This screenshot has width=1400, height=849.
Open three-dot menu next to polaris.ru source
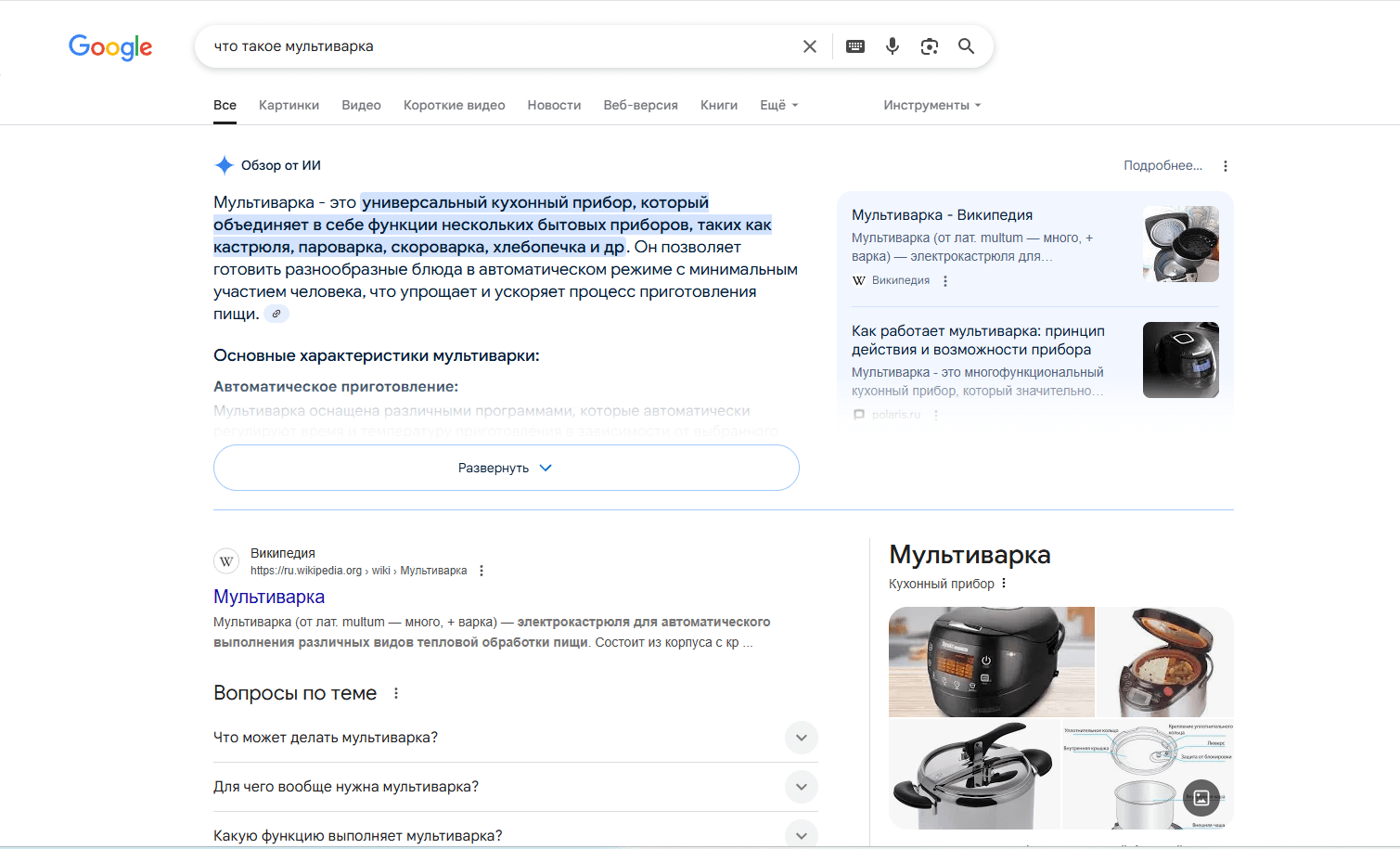(936, 415)
